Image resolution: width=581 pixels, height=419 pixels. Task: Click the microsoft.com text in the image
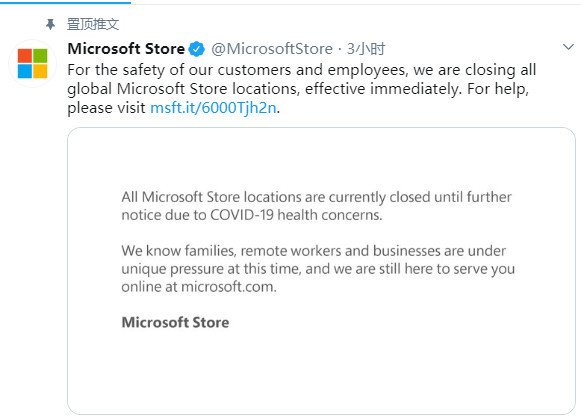[228, 287]
